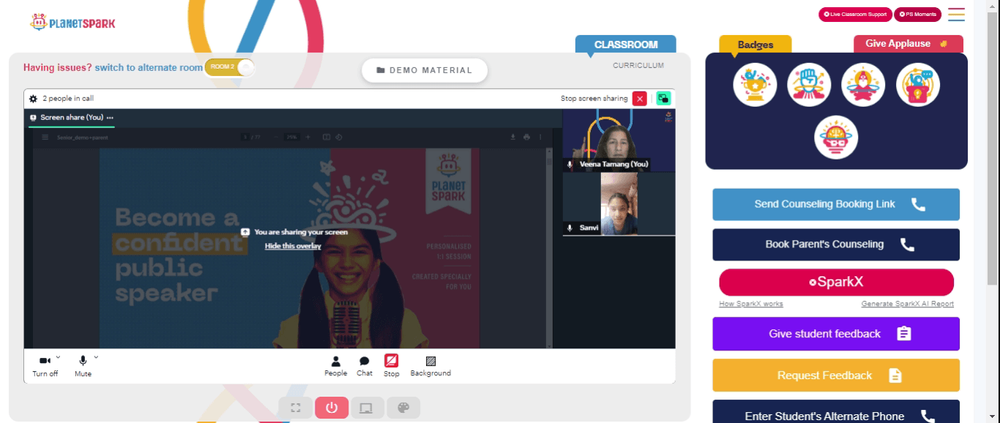Launch SparkX
This screenshot has height=423, width=1000.
836,282
